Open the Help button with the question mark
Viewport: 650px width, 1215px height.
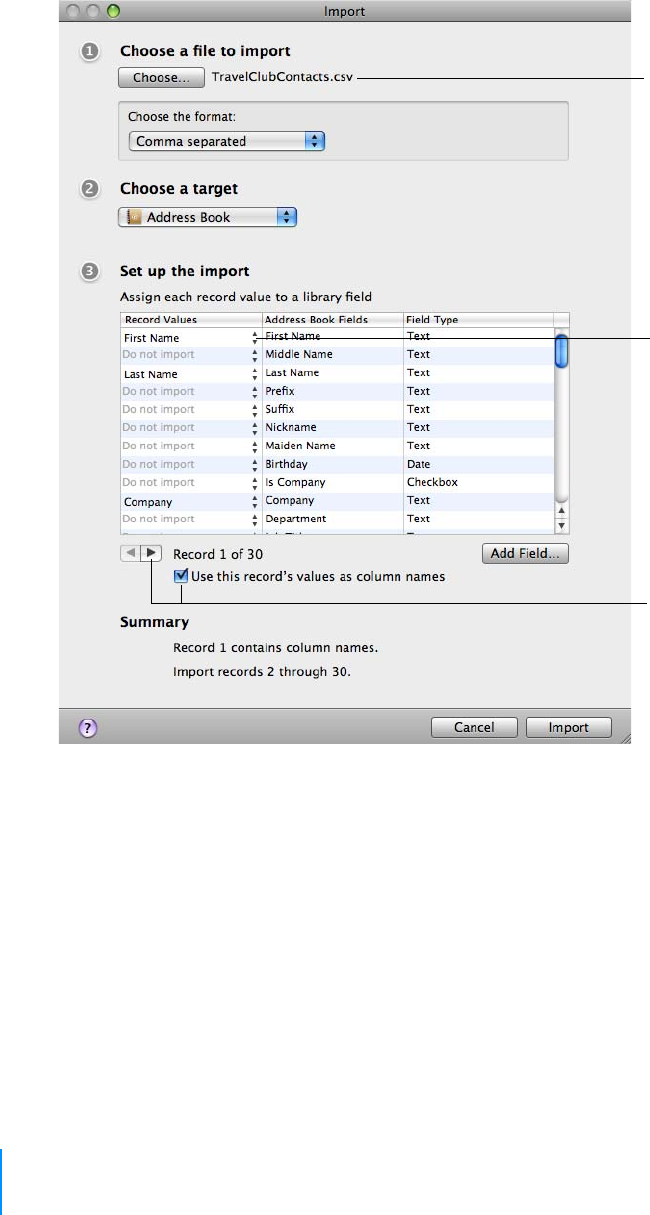[x=87, y=727]
